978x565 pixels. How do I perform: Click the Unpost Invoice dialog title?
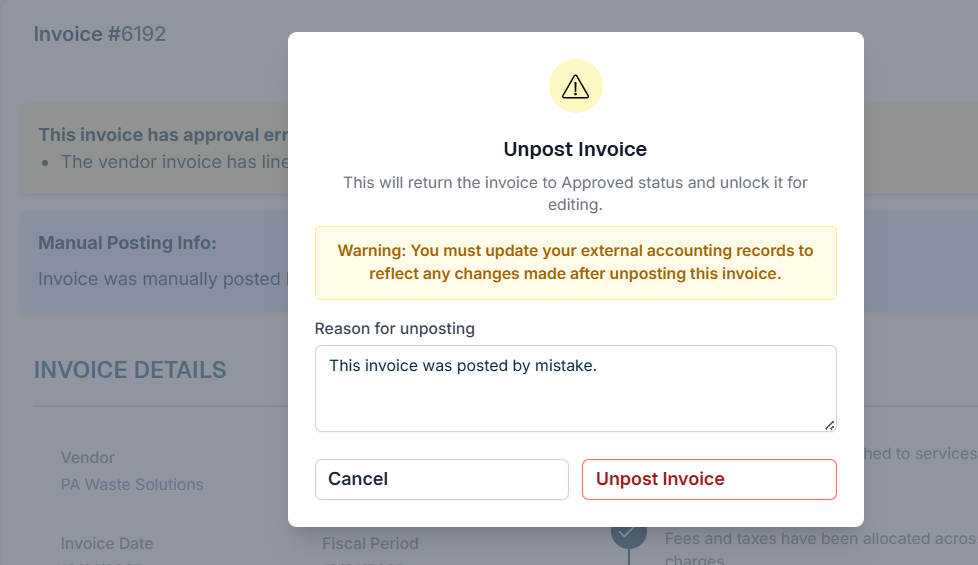575,149
